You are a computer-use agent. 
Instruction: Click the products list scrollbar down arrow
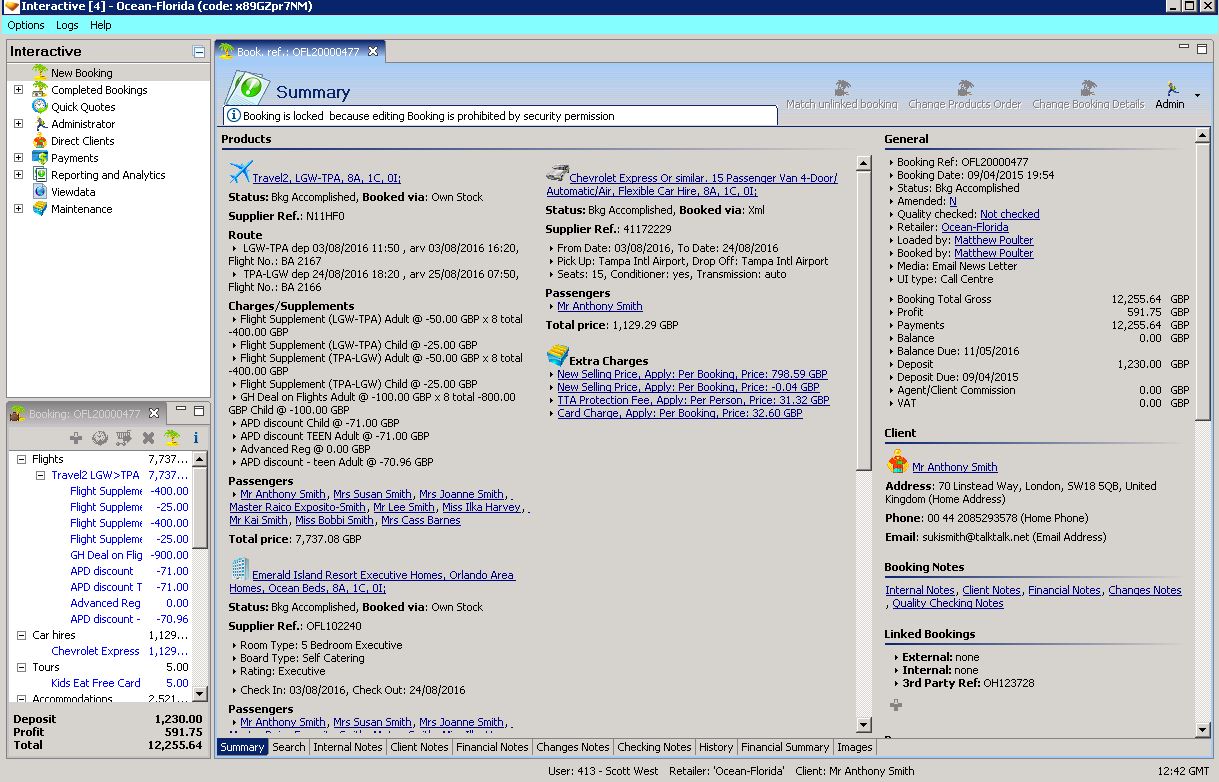pos(864,725)
